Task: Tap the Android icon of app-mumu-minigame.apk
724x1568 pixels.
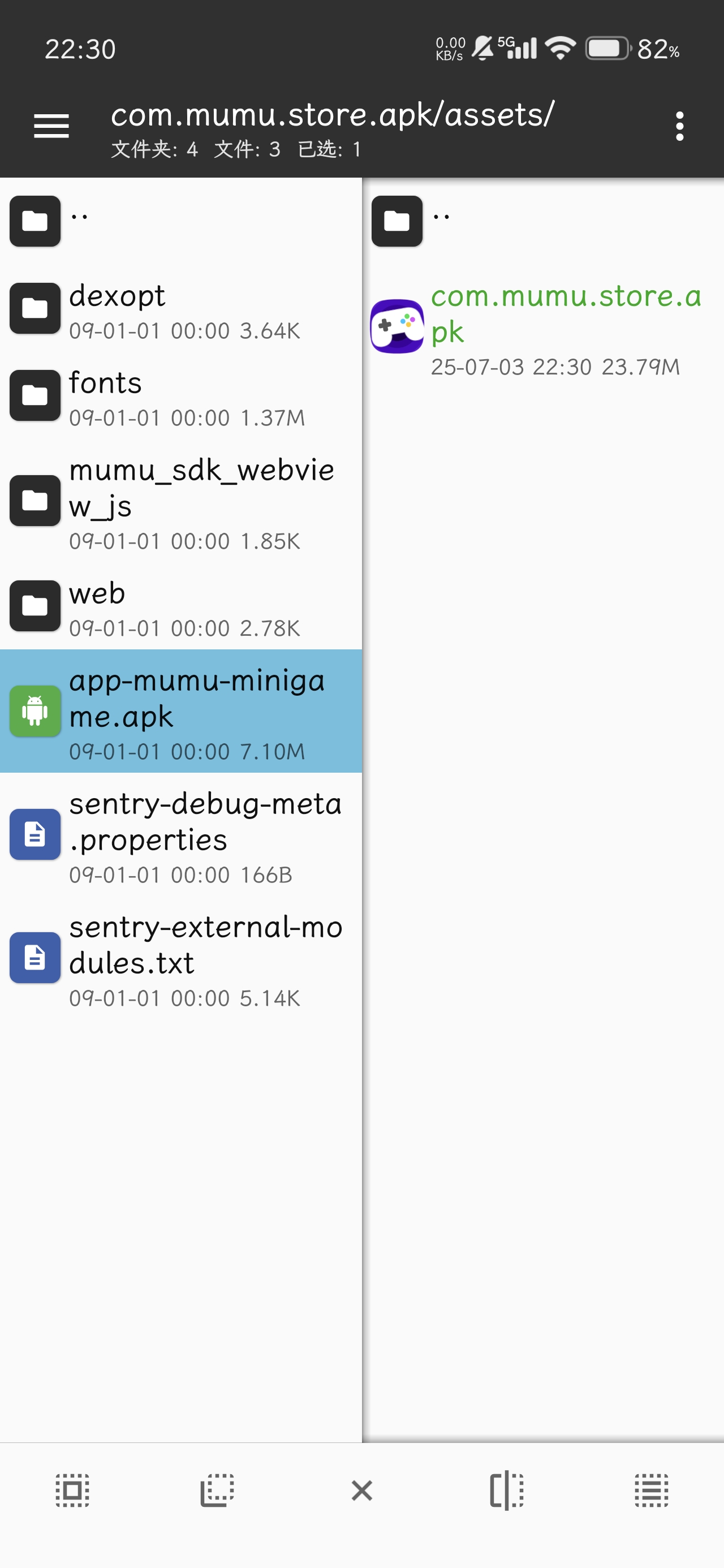Action: tap(35, 712)
